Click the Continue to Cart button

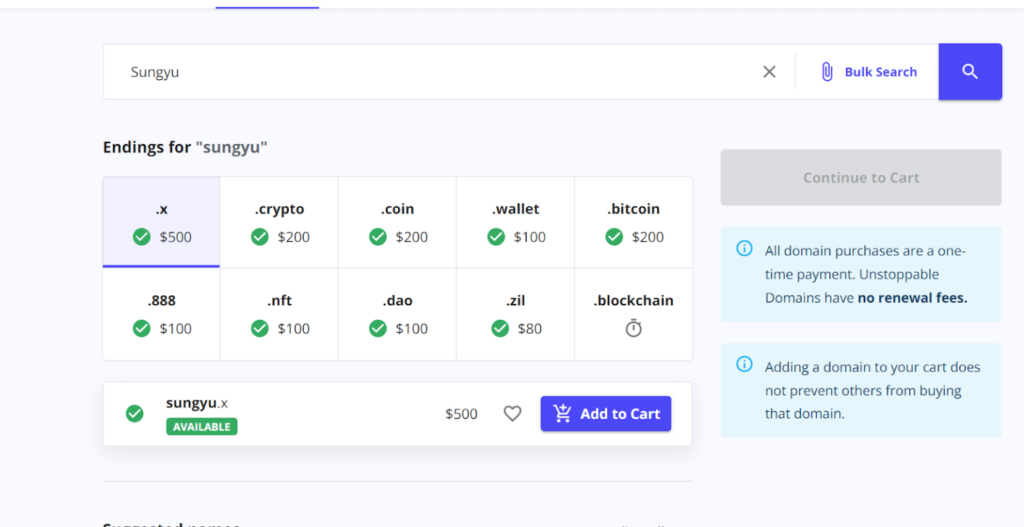click(861, 178)
